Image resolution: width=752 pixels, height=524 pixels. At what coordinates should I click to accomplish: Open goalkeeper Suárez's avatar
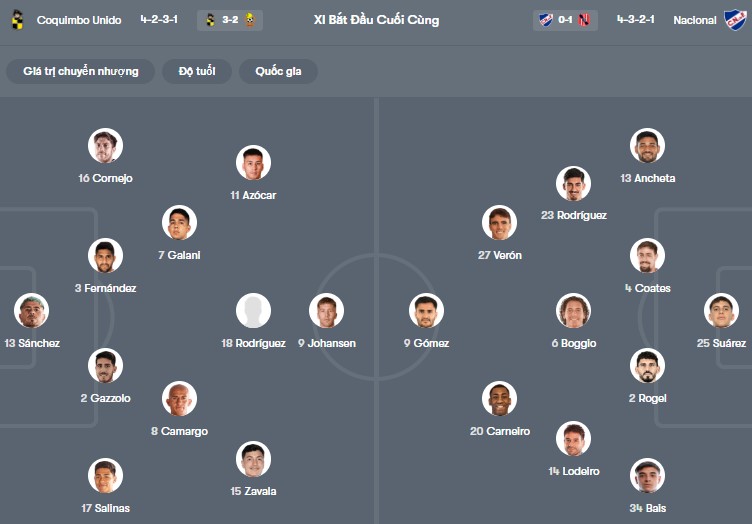[x=721, y=311]
